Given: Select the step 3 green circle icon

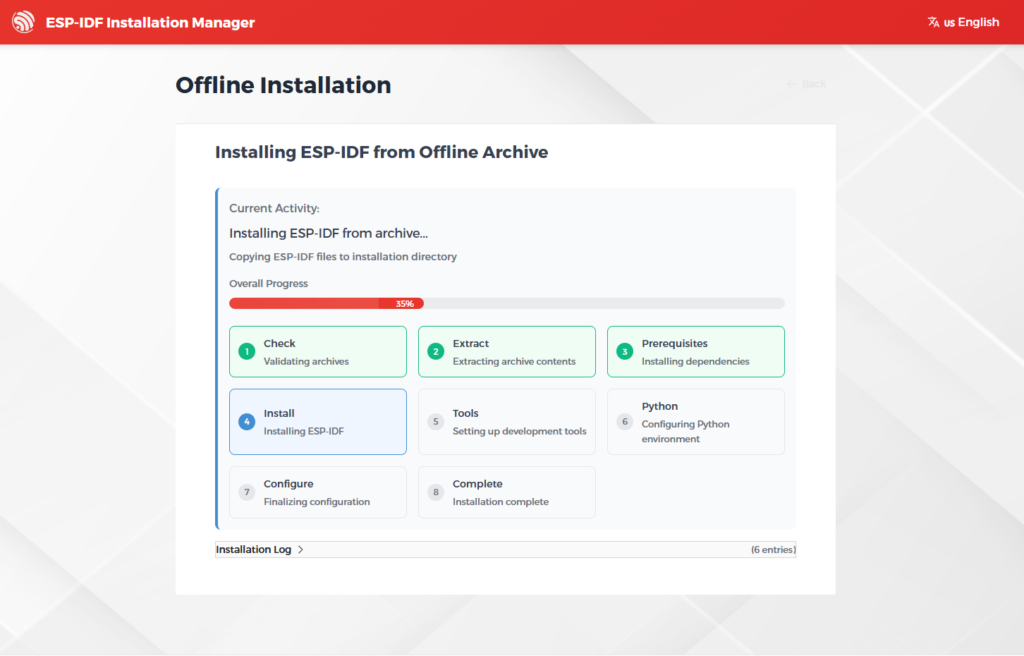Looking at the screenshot, I should pos(624,352).
